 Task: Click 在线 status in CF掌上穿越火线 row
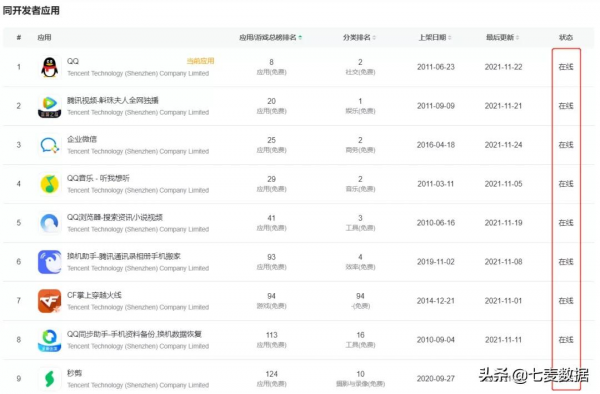click(566, 301)
